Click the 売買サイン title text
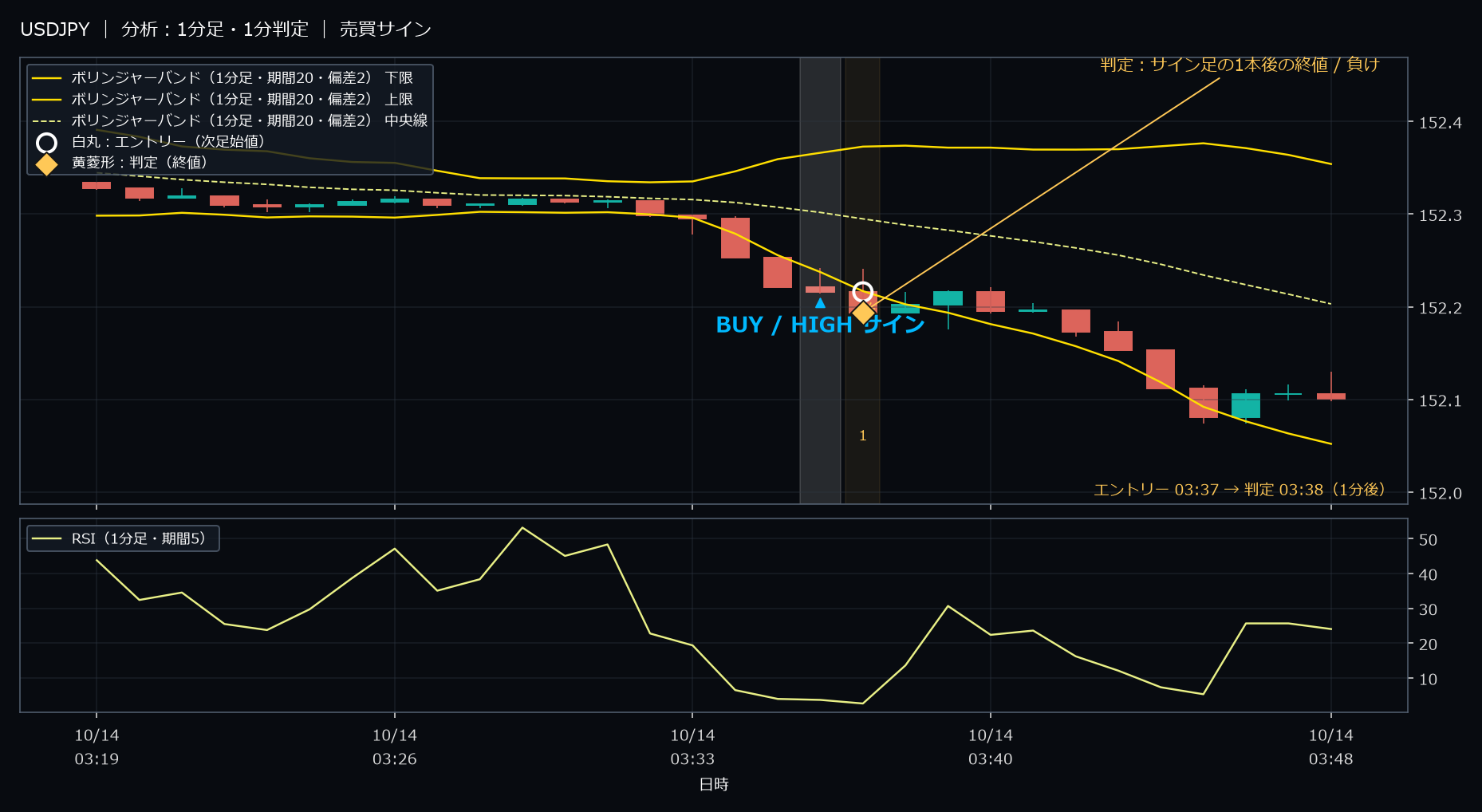The height and width of the screenshot is (812, 1482). (385, 30)
